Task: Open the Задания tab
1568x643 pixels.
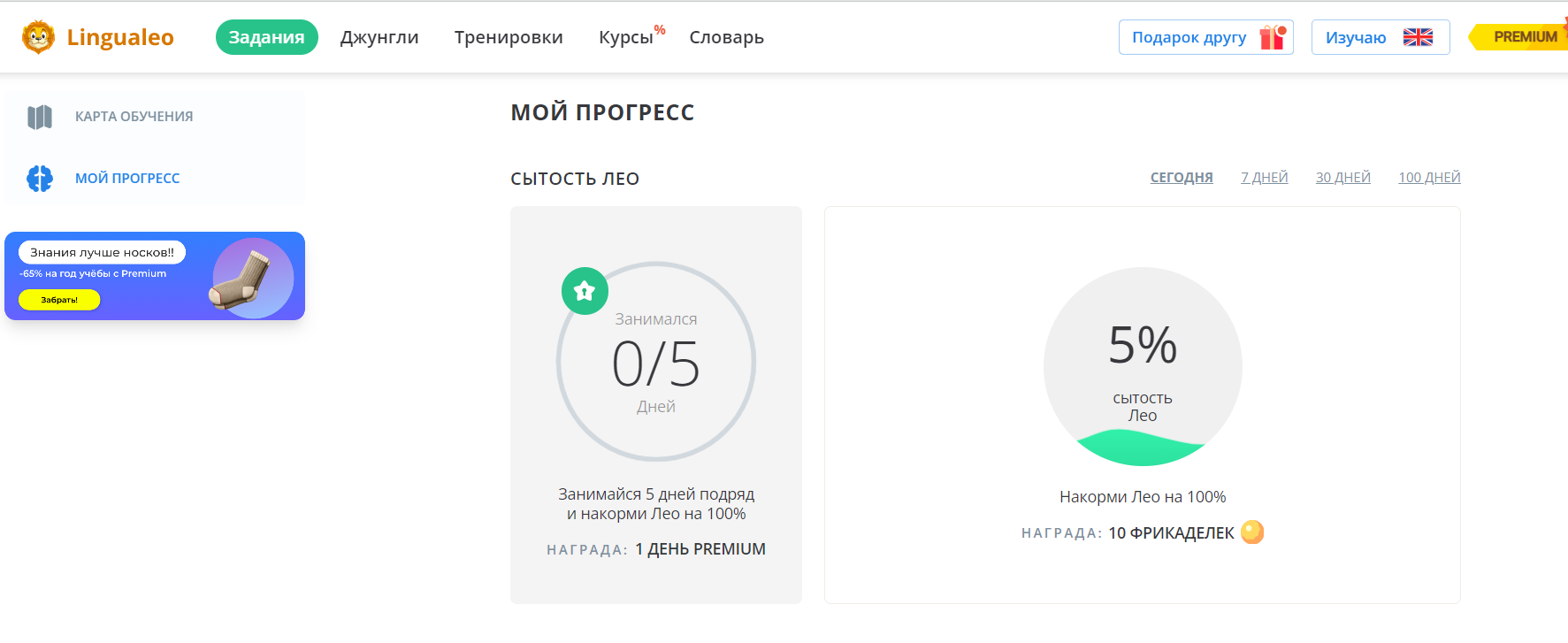Action: [x=266, y=37]
